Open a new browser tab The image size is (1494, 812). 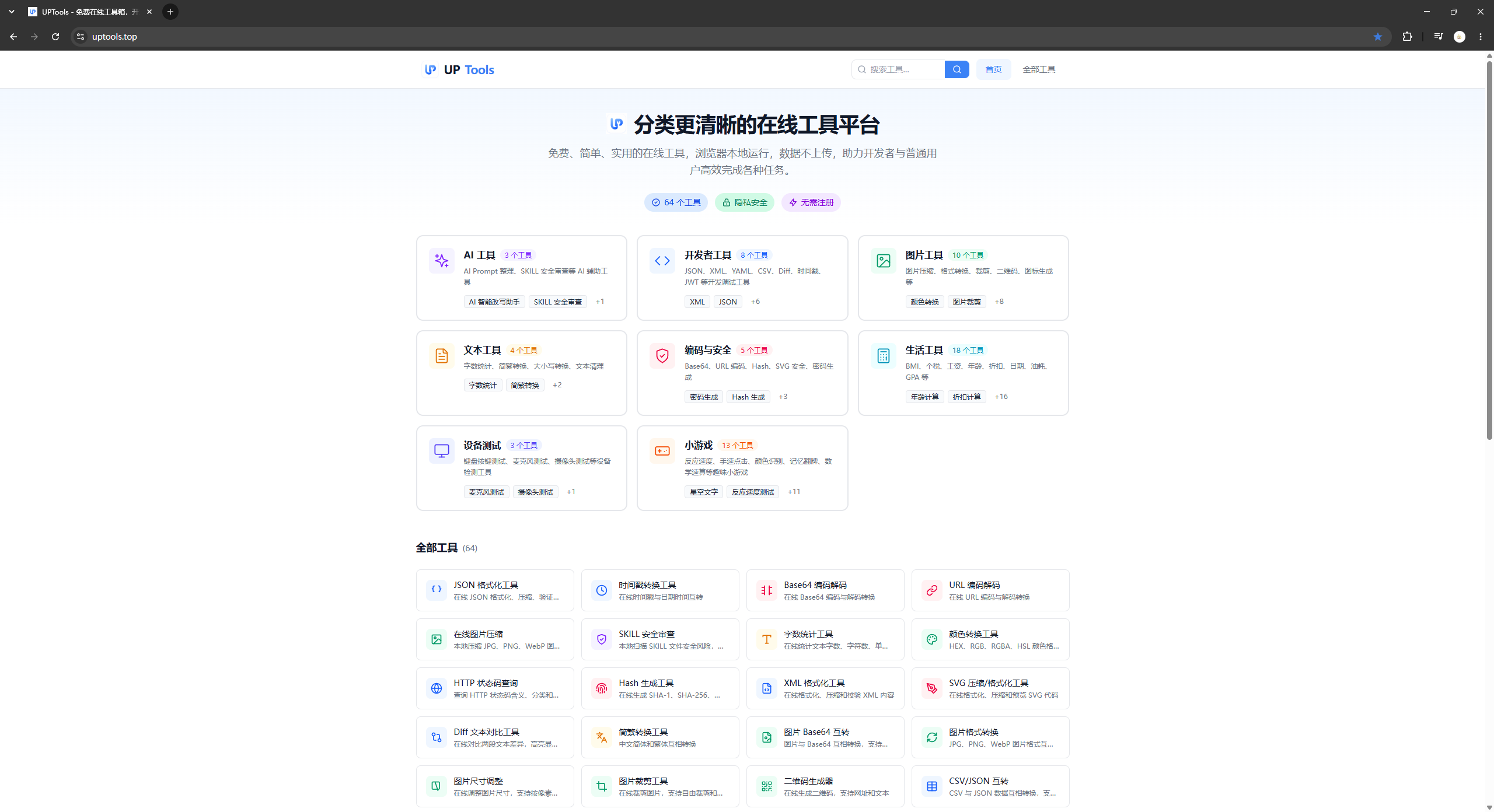[x=170, y=12]
